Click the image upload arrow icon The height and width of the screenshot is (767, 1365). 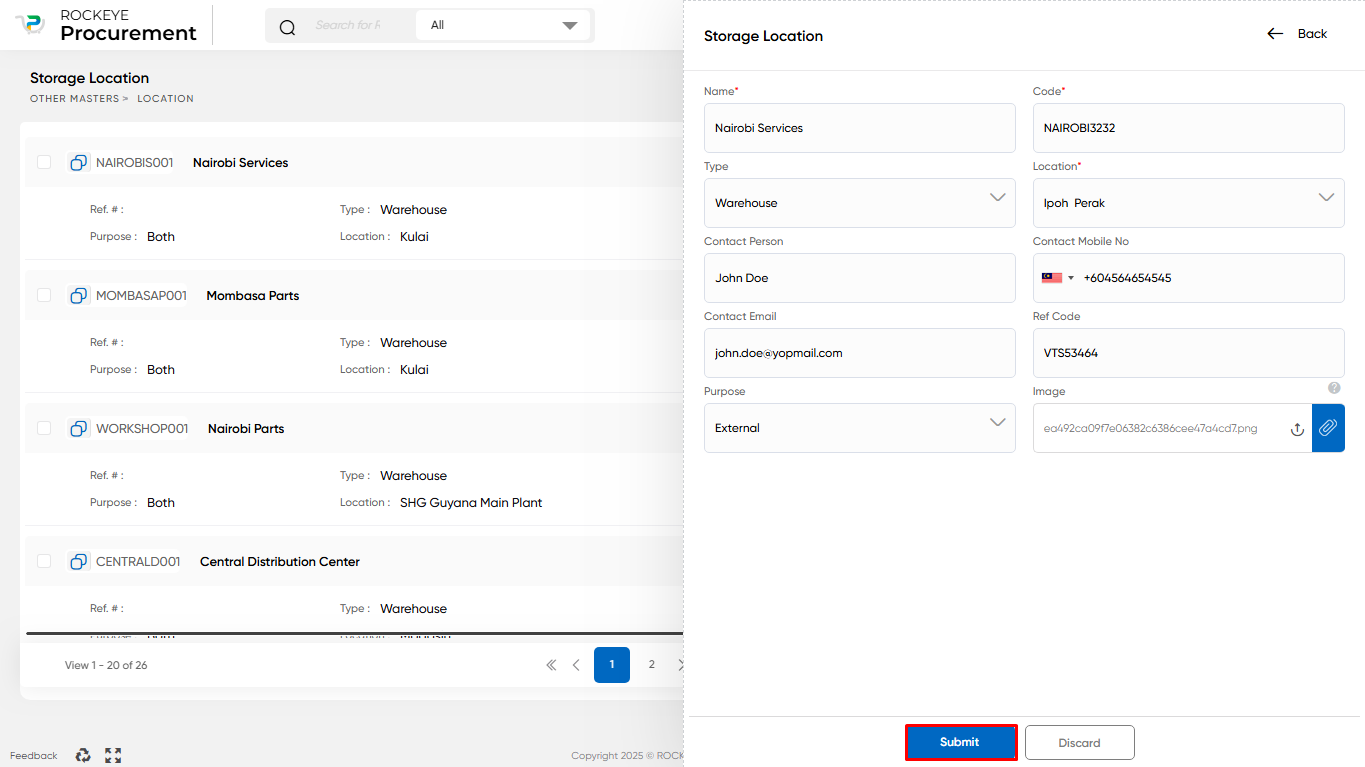[1297, 429]
